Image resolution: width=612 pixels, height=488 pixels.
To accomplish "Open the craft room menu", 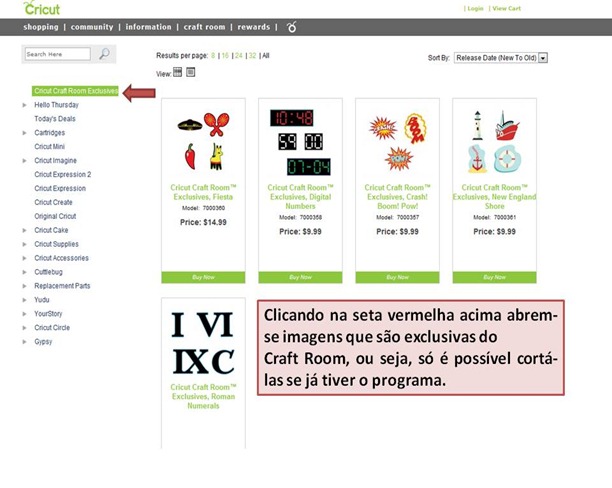I will tap(204, 27).
